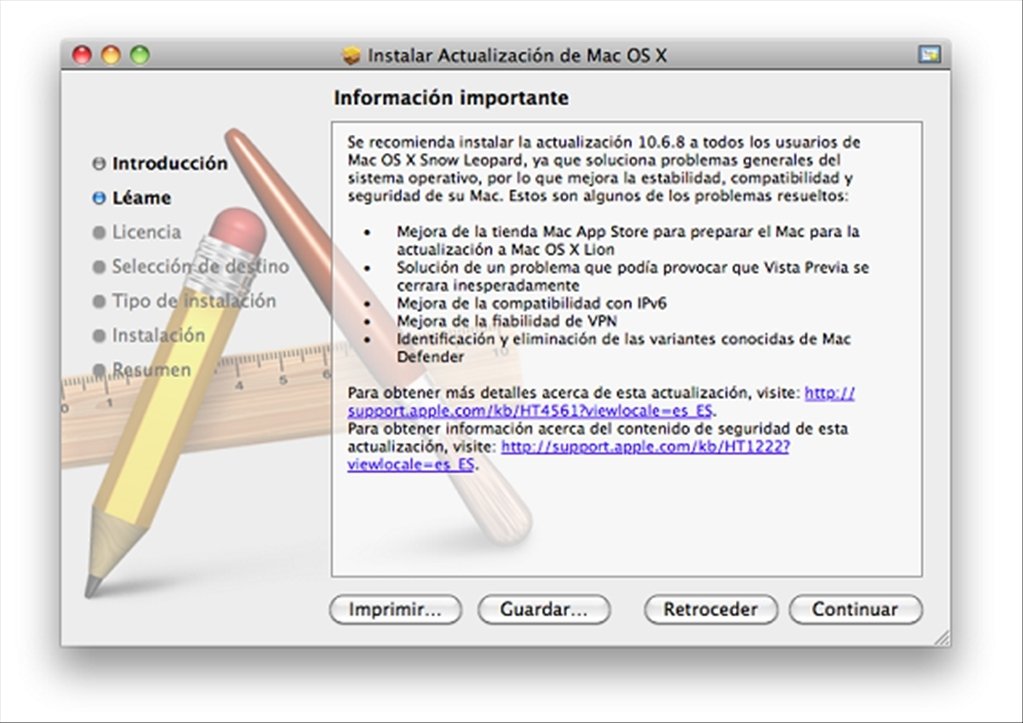The width and height of the screenshot is (1023, 723).
Task: Open the support.apple.com HT1222 security link
Action: coord(645,447)
